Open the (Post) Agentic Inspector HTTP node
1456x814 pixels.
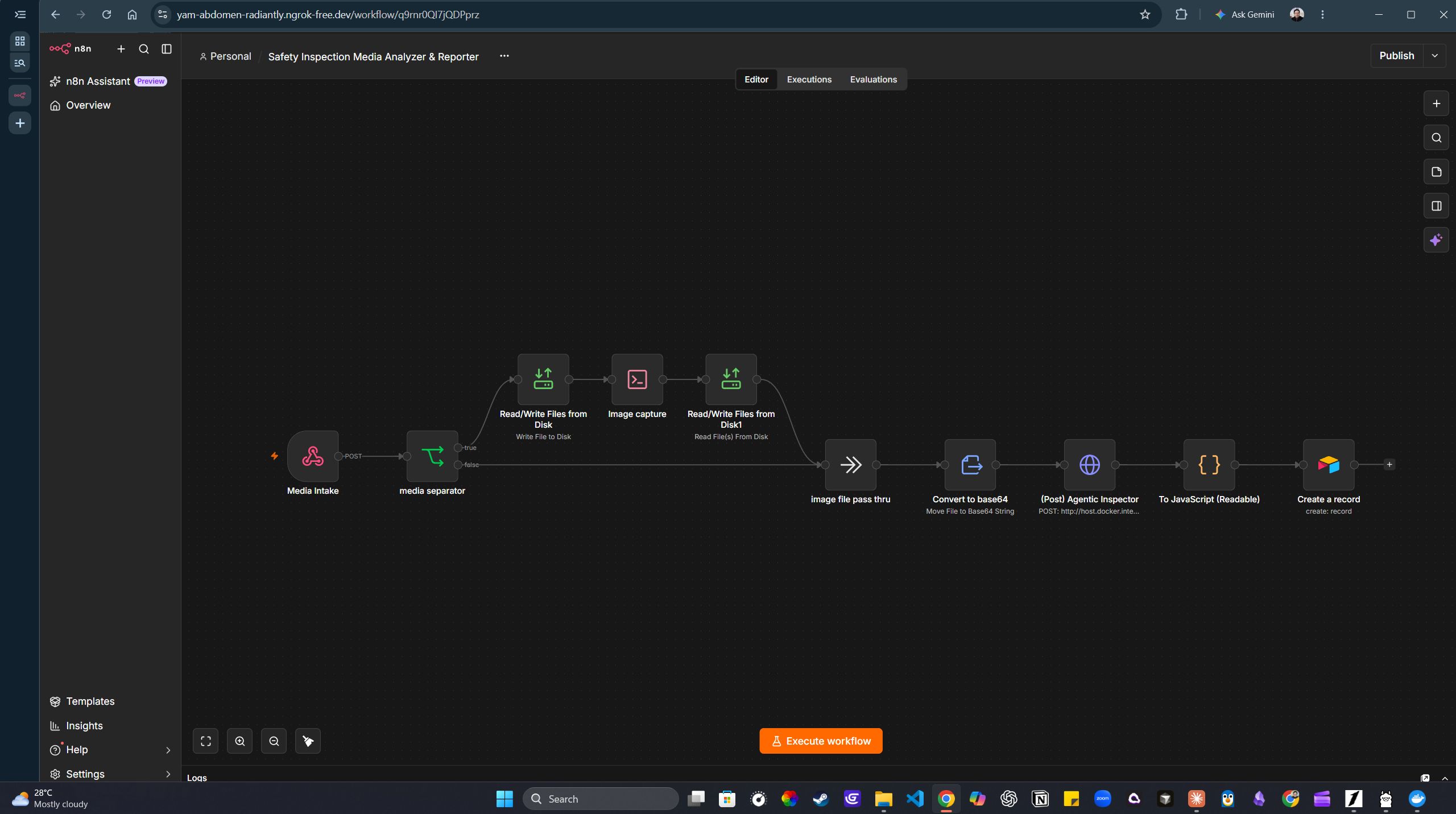(x=1090, y=465)
